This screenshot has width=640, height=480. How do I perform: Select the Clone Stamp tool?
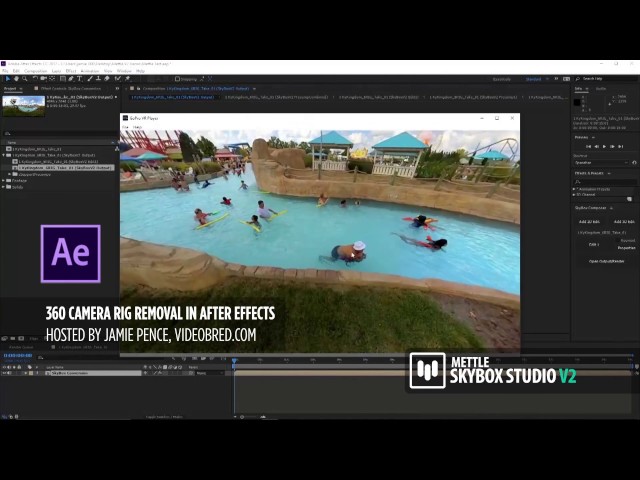[98, 78]
